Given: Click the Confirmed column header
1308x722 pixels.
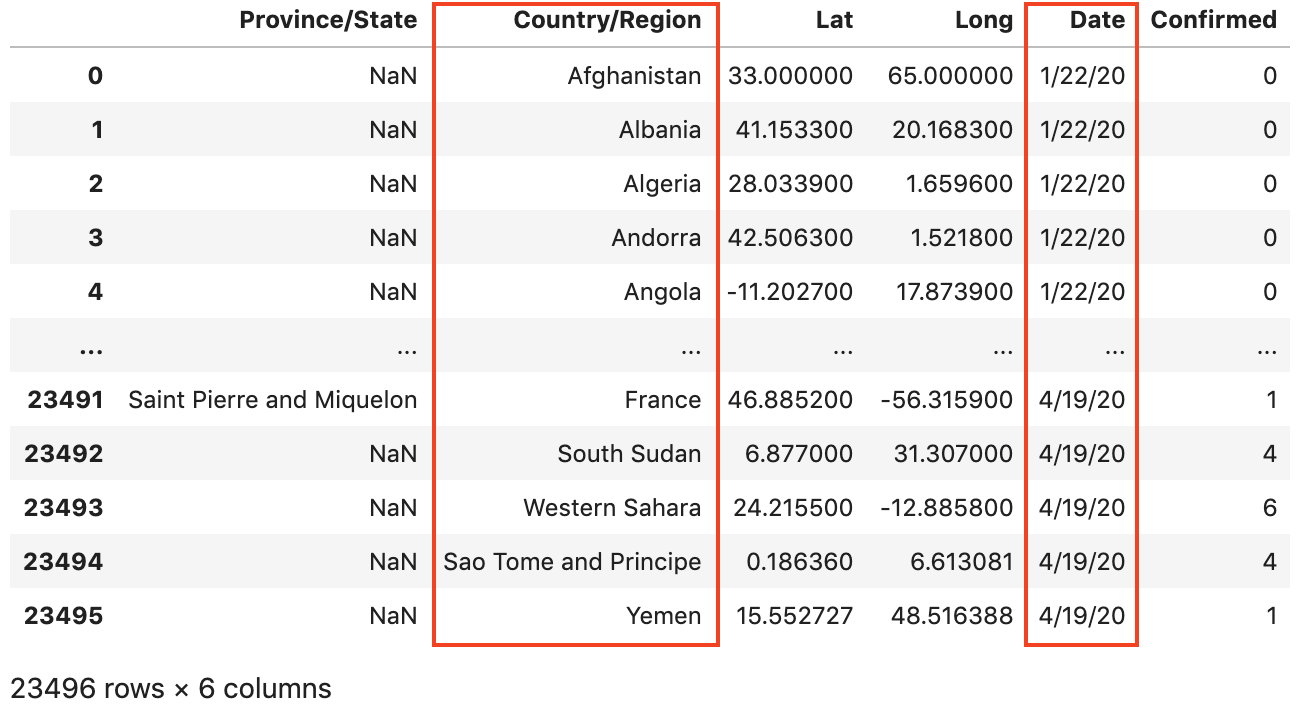Looking at the screenshot, I should click(1213, 21).
